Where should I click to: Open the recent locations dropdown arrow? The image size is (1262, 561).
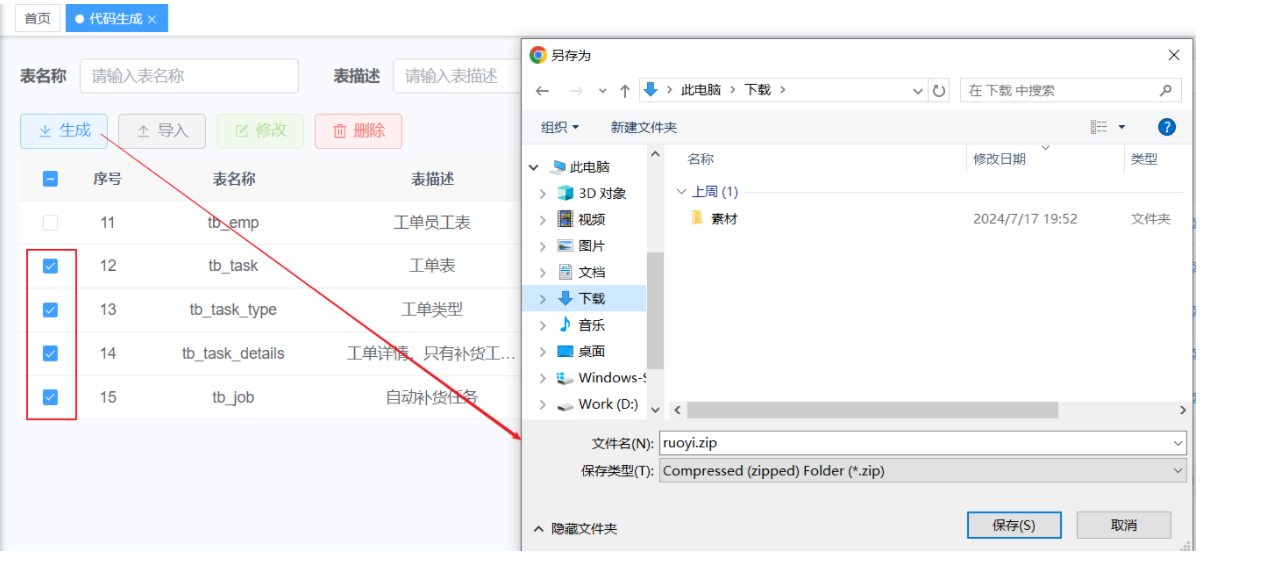602,91
